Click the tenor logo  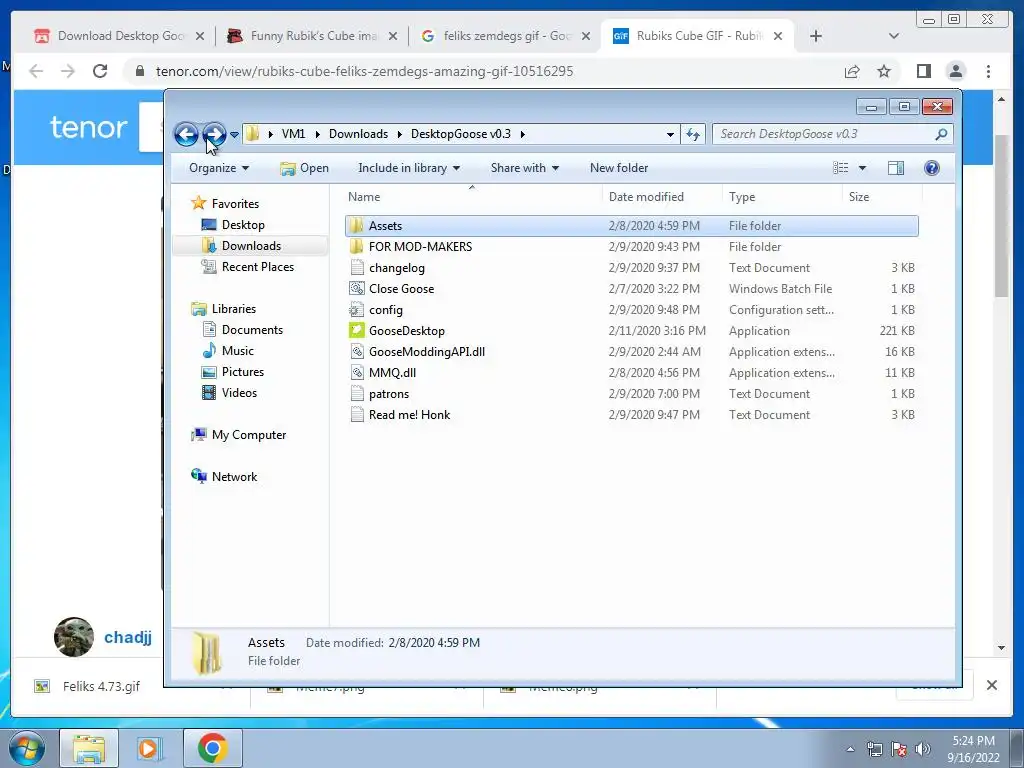(x=88, y=127)
